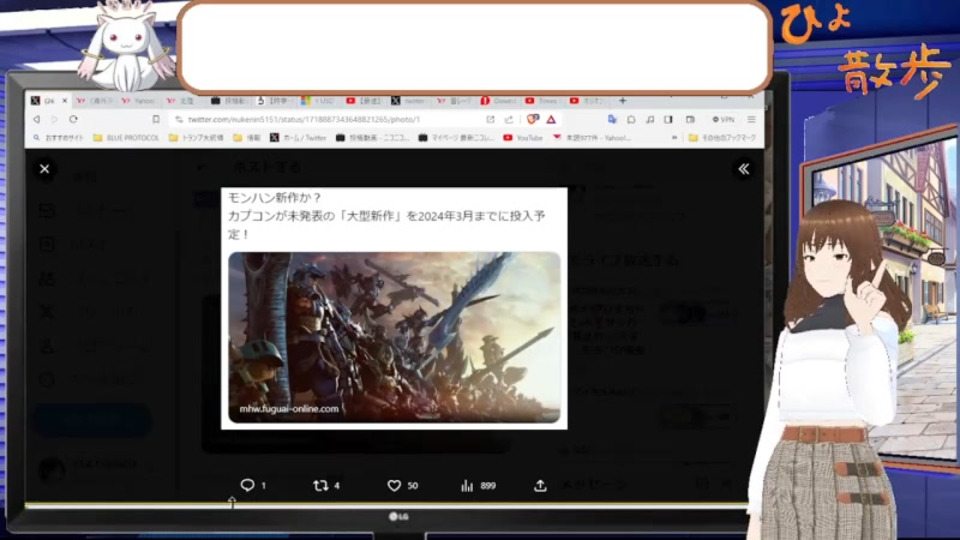Close the active X tab

64,100
